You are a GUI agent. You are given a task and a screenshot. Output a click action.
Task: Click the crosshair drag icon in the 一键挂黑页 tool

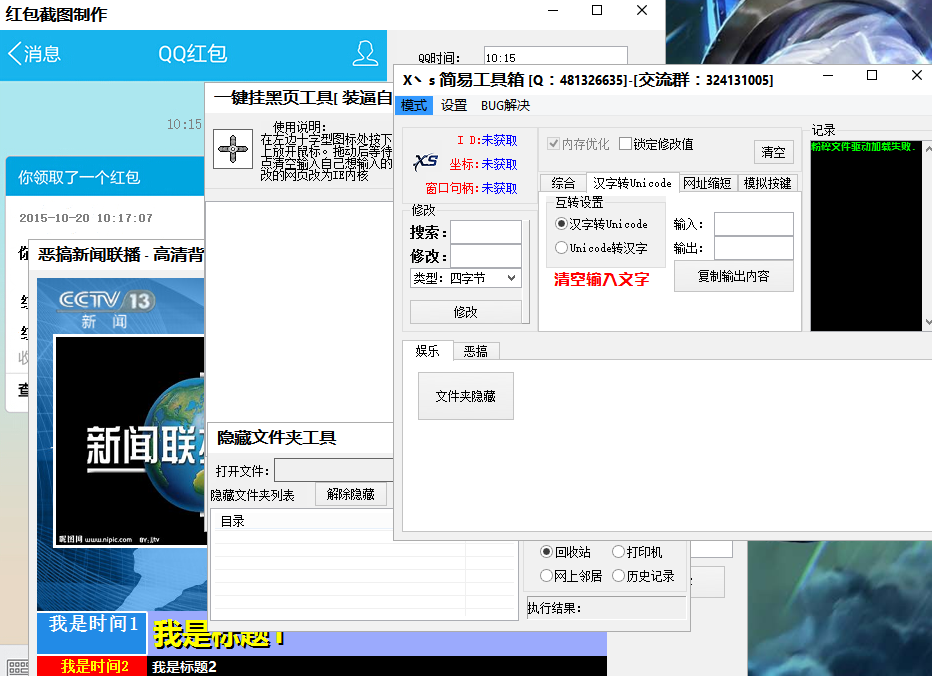click(x=233, y=149)
